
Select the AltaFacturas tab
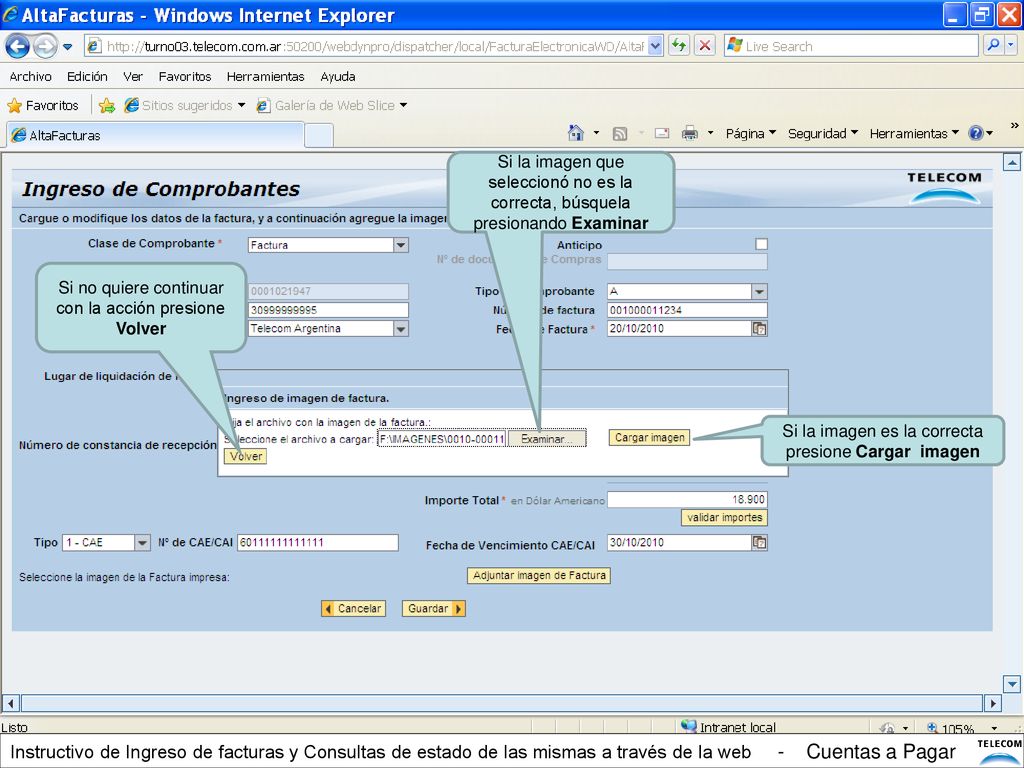pos(155,135)
